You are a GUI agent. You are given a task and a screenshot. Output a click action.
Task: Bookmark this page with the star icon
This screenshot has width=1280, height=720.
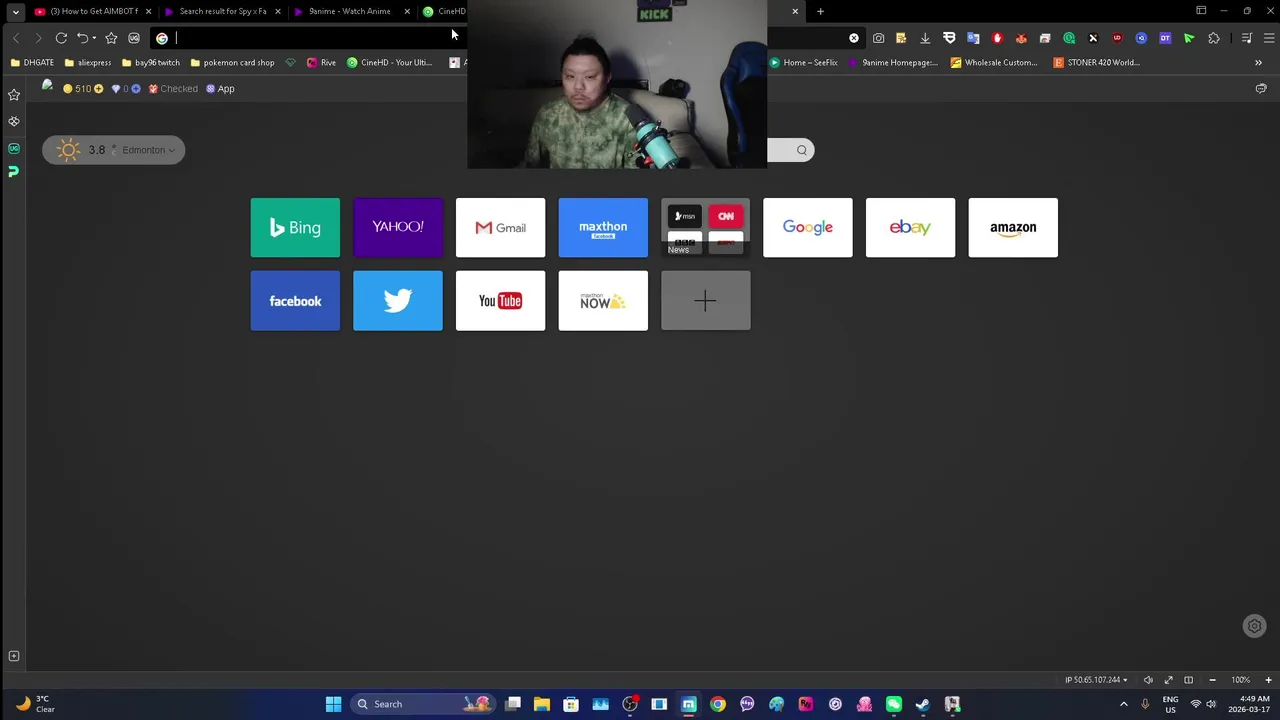(111, 38)
